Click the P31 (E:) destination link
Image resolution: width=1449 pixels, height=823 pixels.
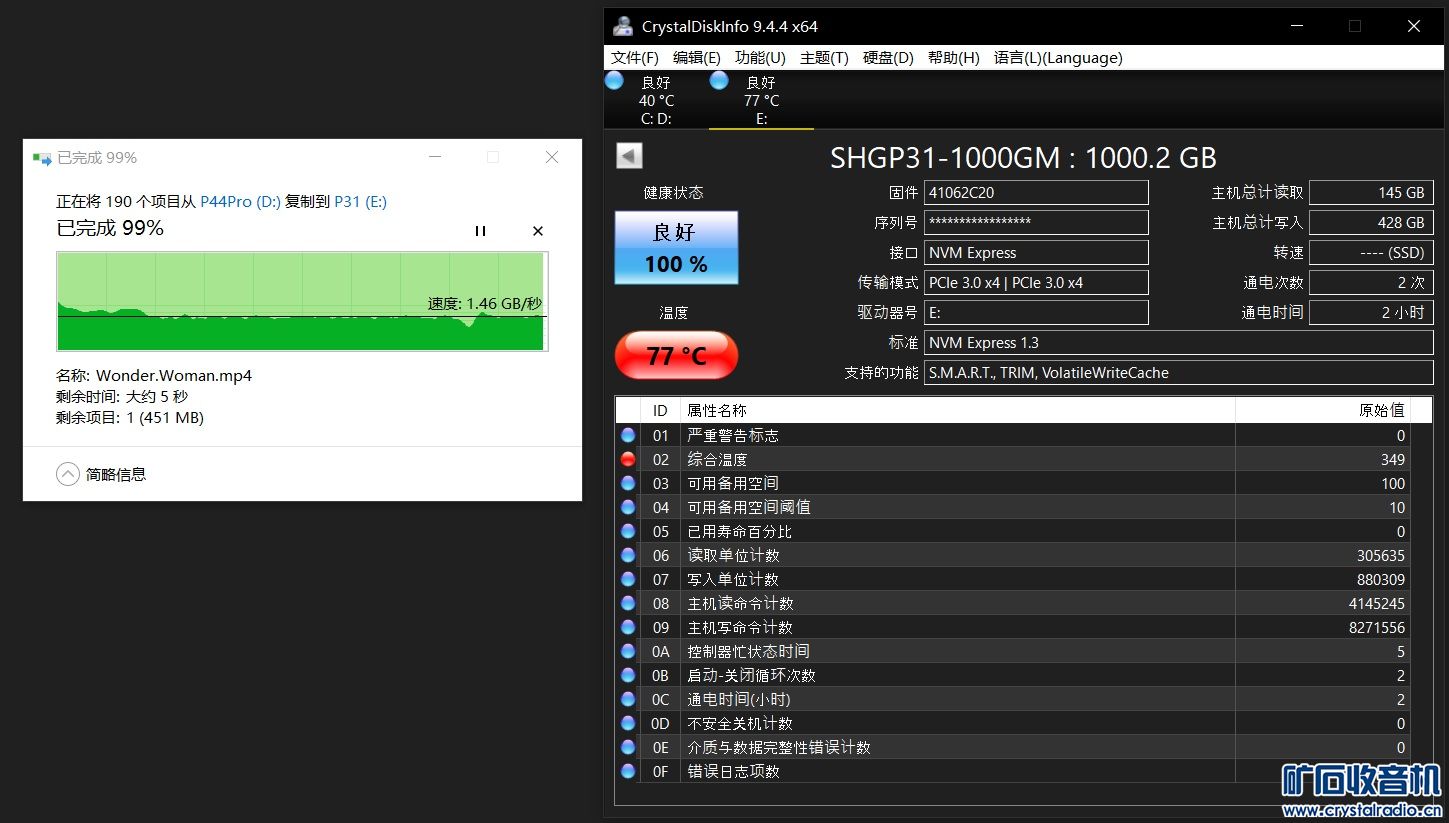tap(360, 201)
